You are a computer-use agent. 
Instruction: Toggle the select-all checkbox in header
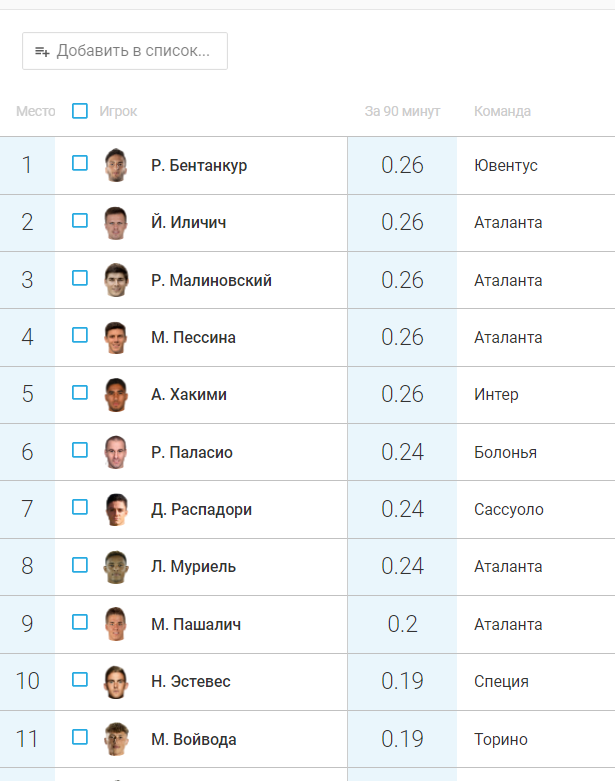[80, 111]
